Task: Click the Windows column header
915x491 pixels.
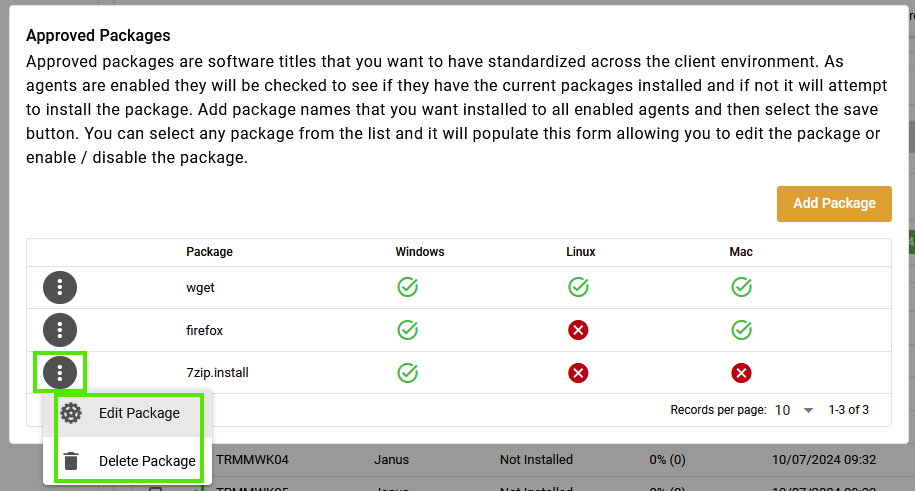Action: 420,252
